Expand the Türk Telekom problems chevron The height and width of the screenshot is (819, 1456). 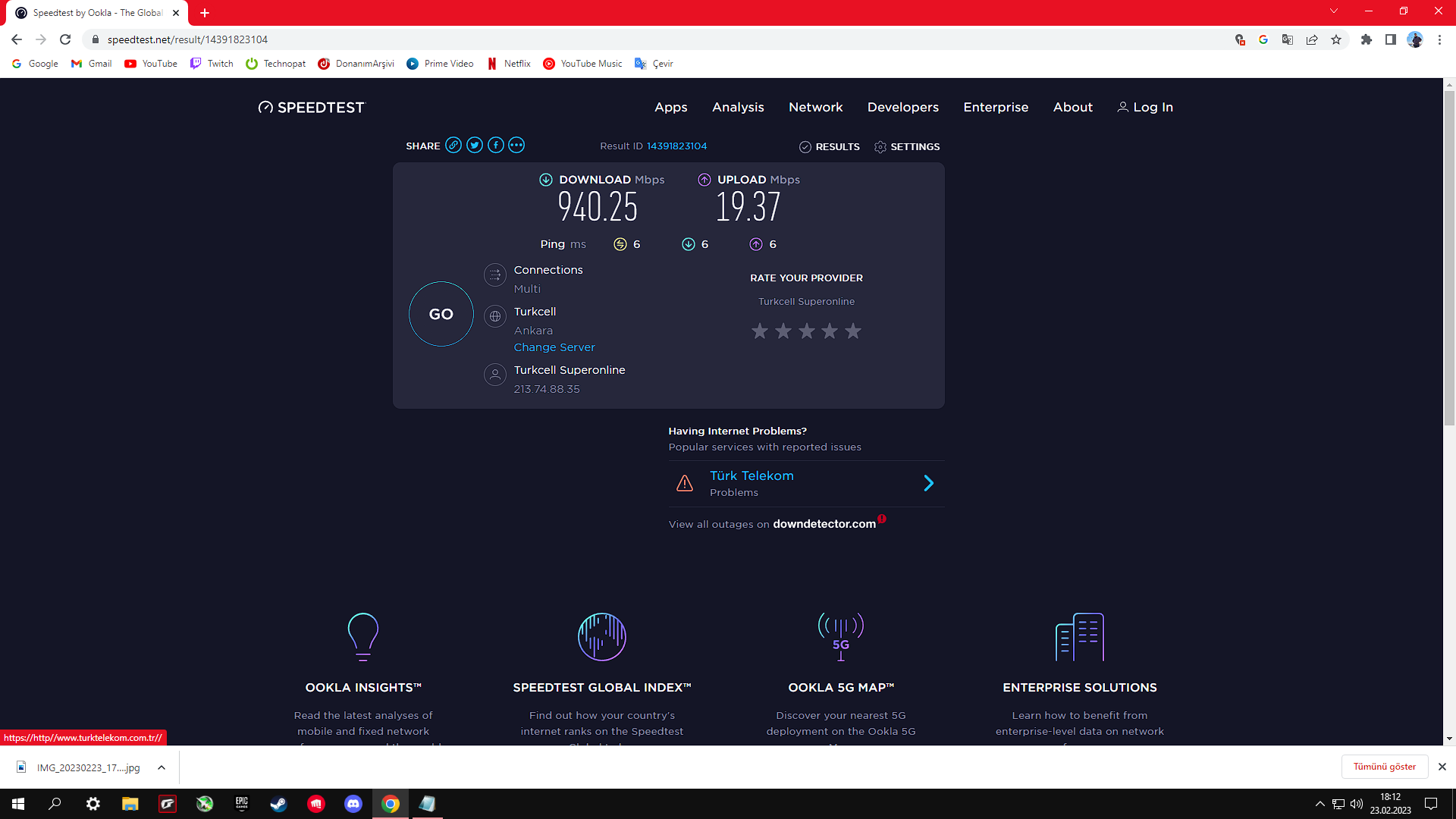click(x=928, y=483)
